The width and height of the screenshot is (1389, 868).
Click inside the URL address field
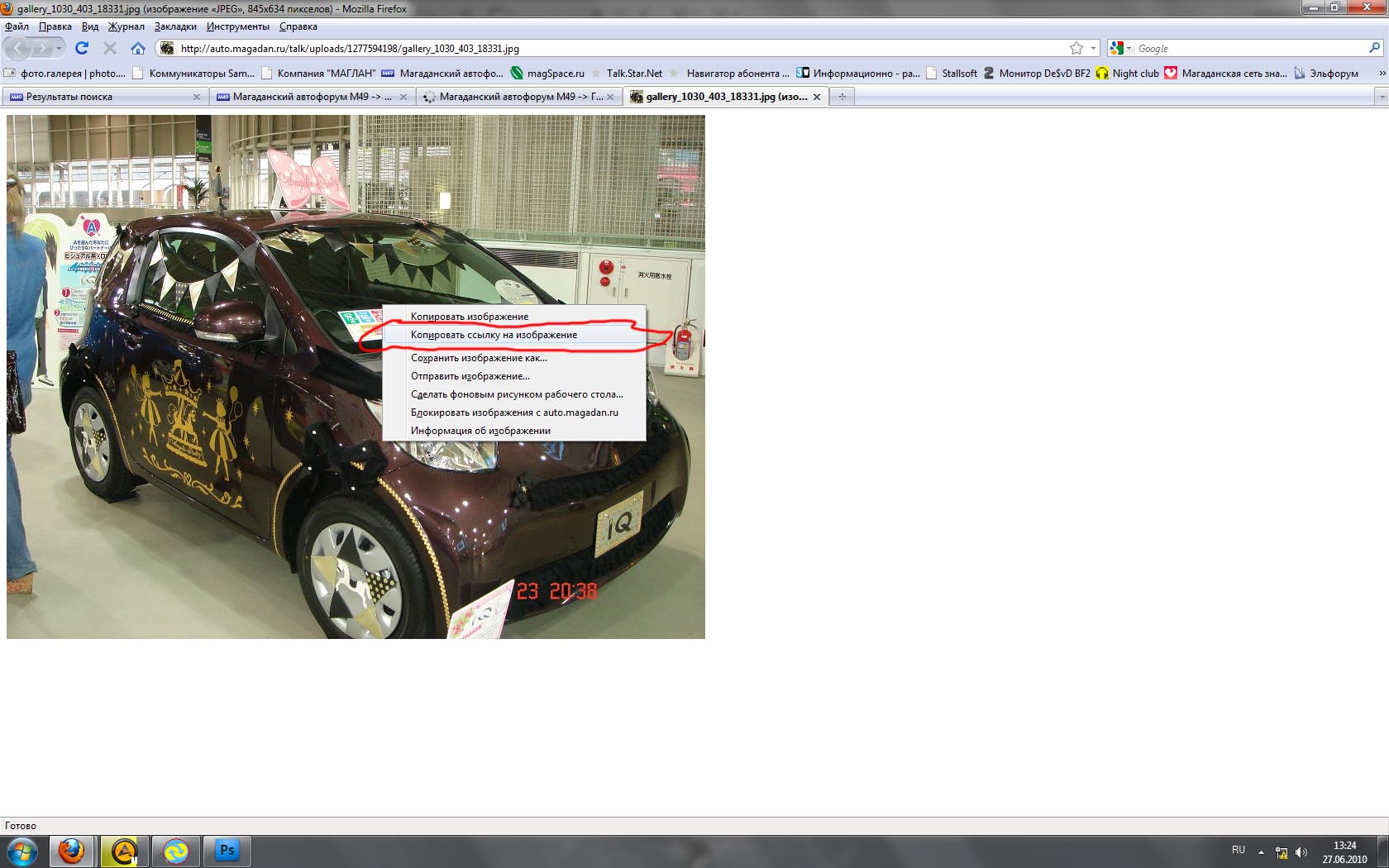click(612, 49)
